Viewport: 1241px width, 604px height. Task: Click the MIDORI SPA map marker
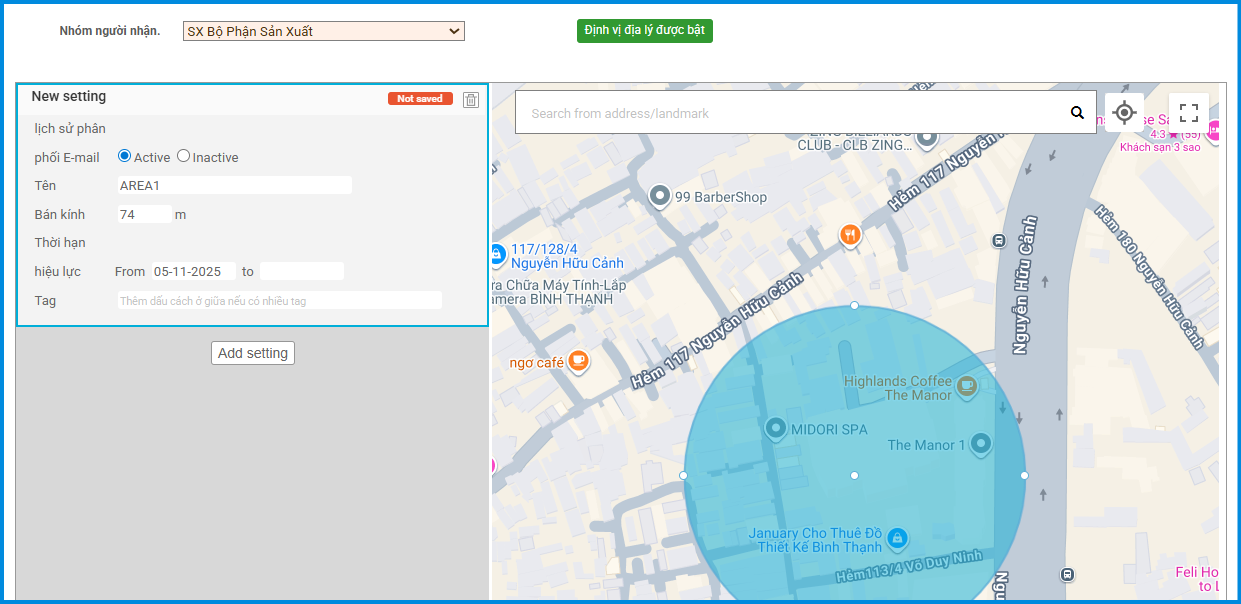coord(775,429)
